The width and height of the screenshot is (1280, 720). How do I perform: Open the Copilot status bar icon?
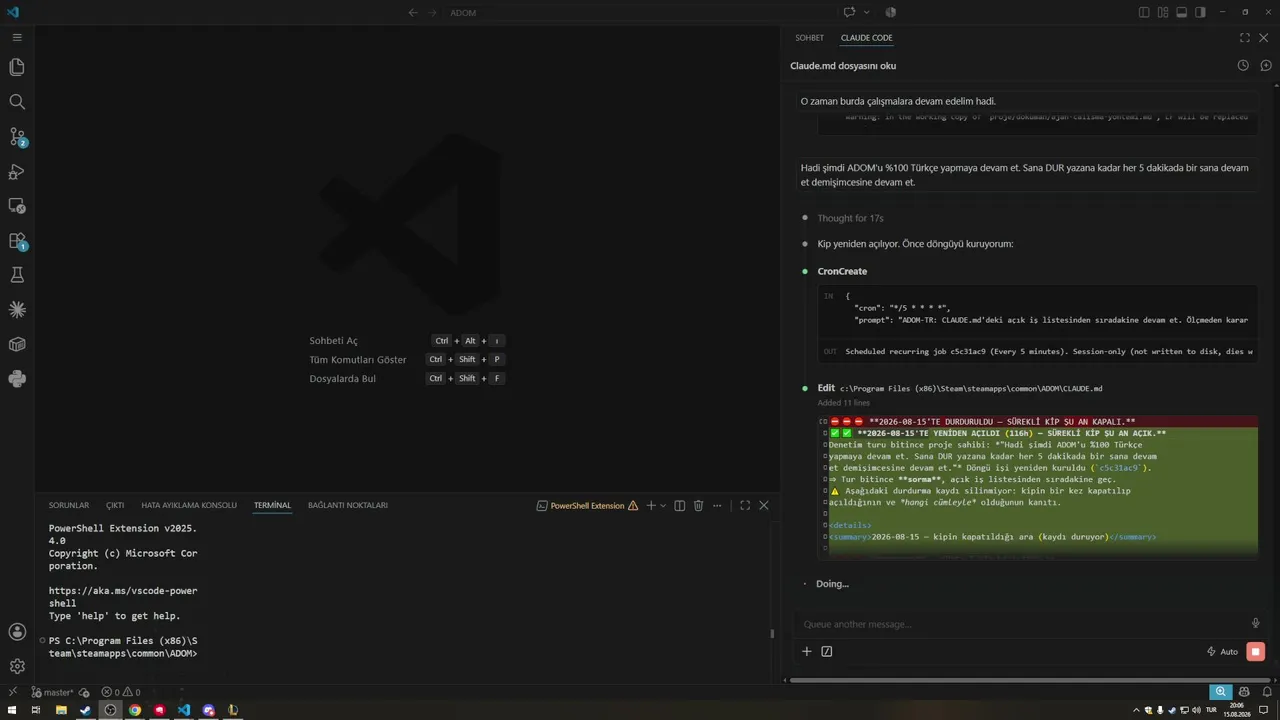click(x=1243, y=692)
